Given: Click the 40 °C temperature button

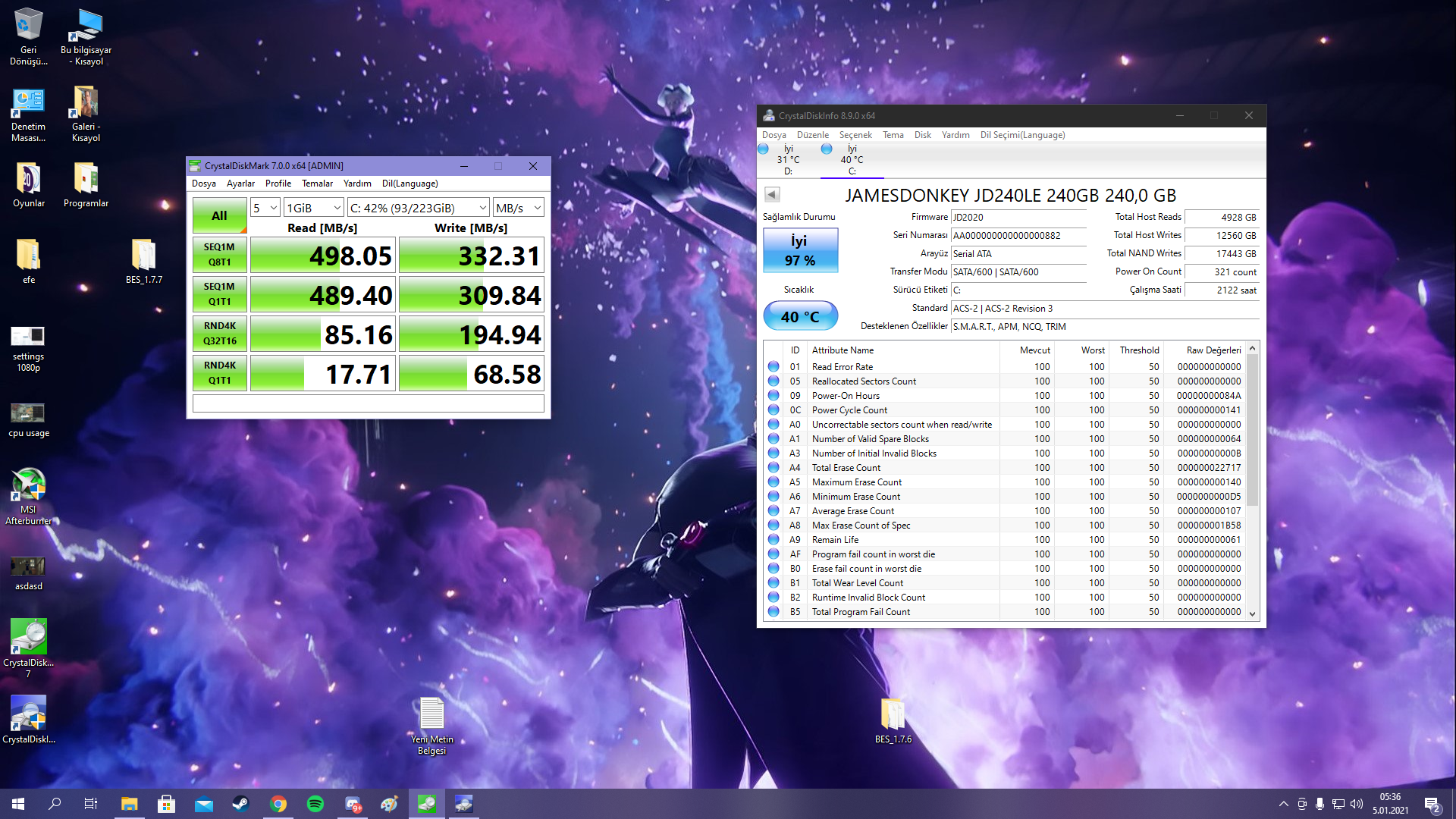Looking at the screenshot, I should (800, 316).
